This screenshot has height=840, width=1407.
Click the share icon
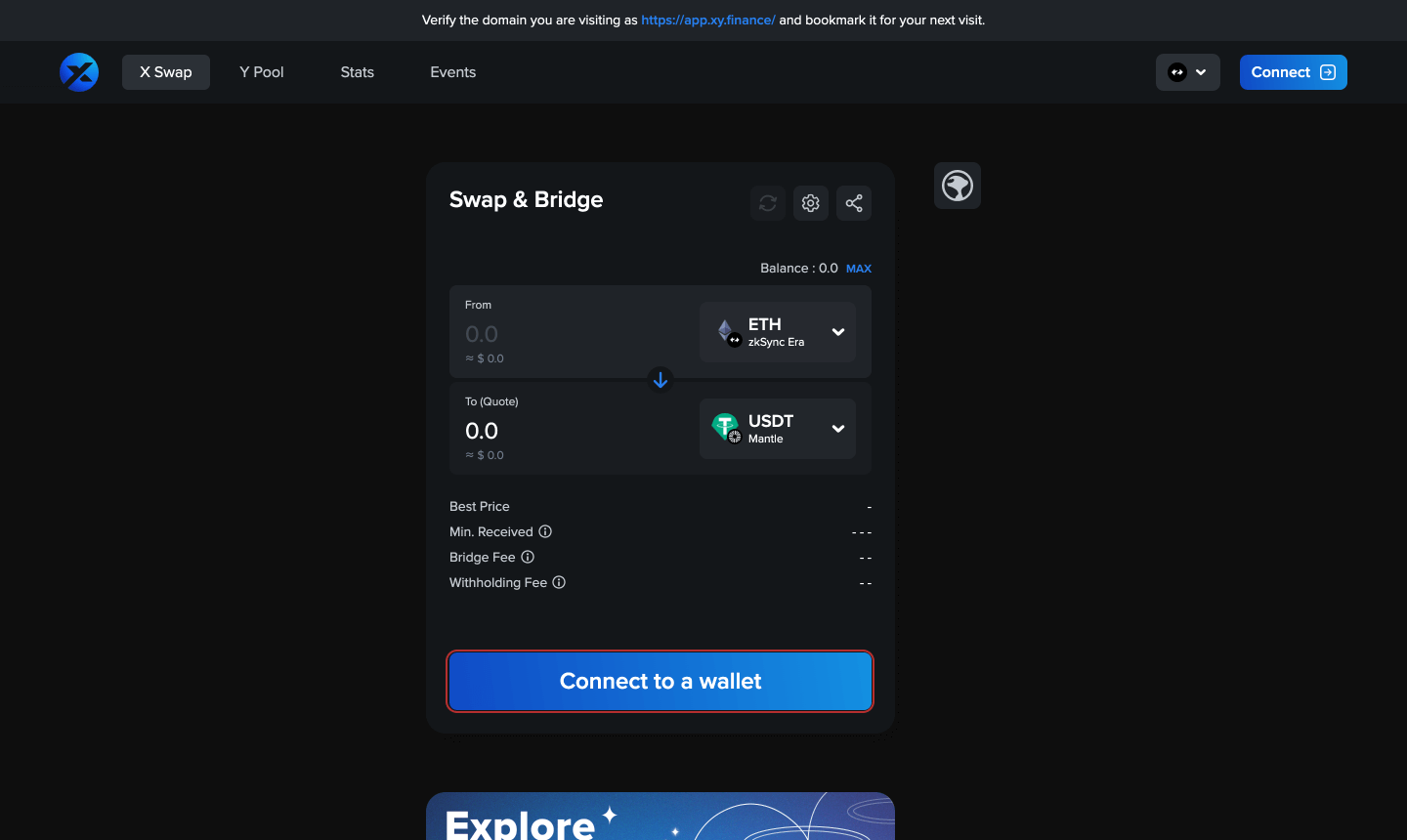[854, 203]
